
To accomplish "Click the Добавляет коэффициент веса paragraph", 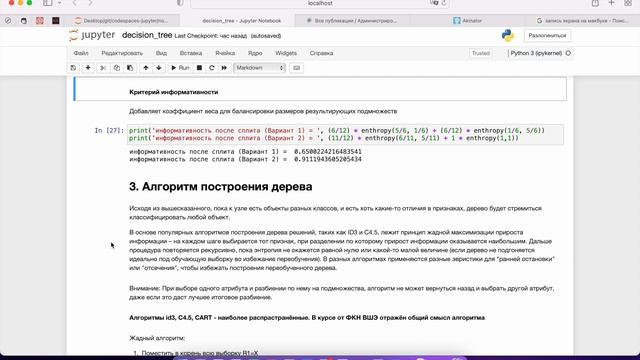I will pos(263,111).
